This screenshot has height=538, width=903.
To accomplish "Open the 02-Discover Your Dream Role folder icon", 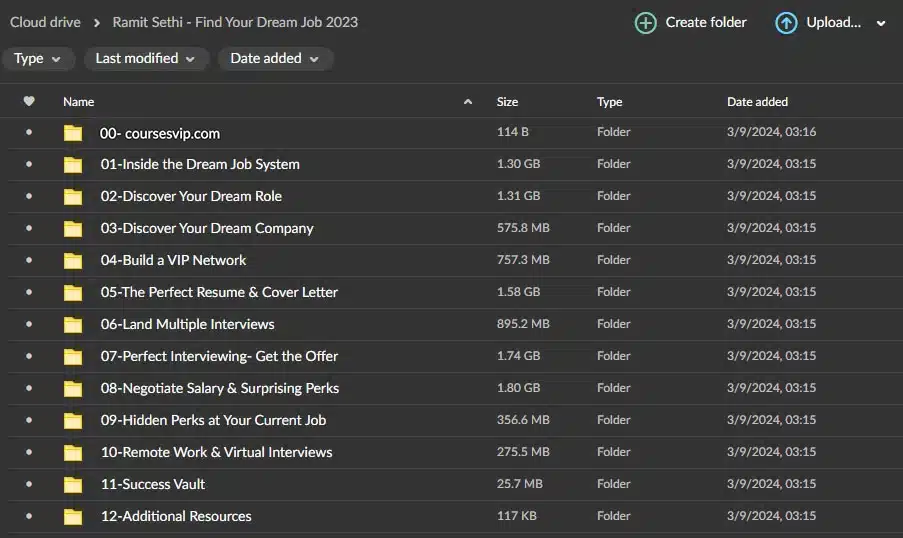I will pos(73,196).
